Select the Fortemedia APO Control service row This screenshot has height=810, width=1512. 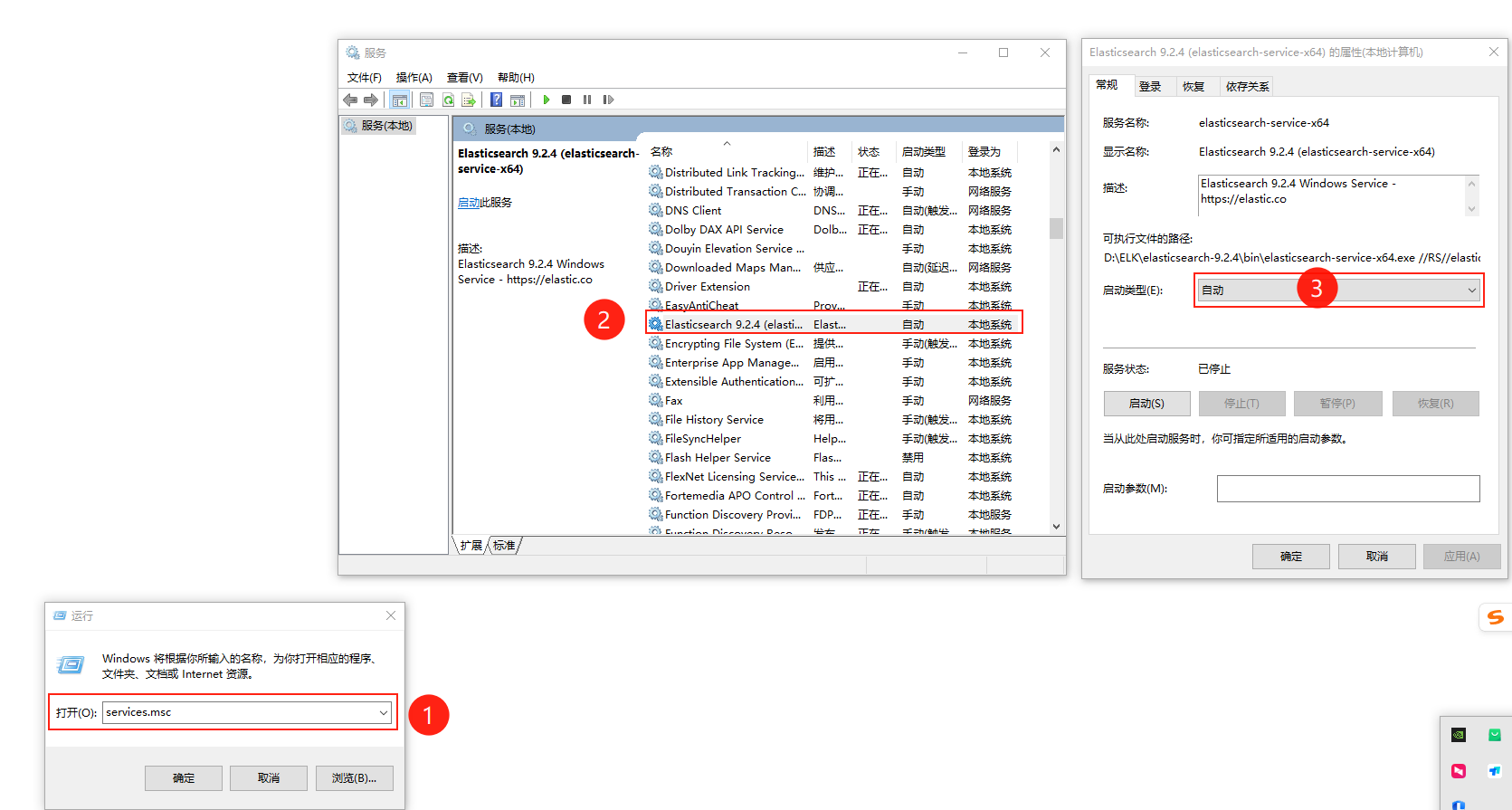833,495
